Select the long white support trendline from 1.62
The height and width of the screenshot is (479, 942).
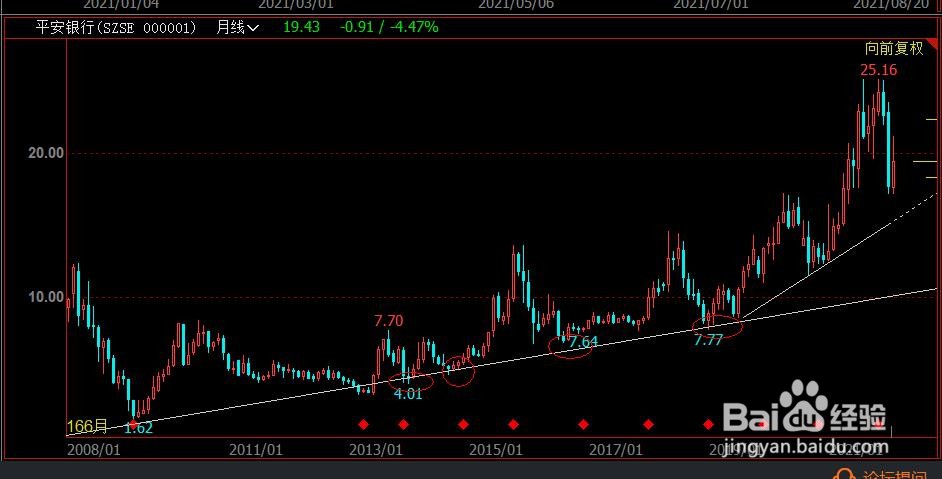click(502, 361)
